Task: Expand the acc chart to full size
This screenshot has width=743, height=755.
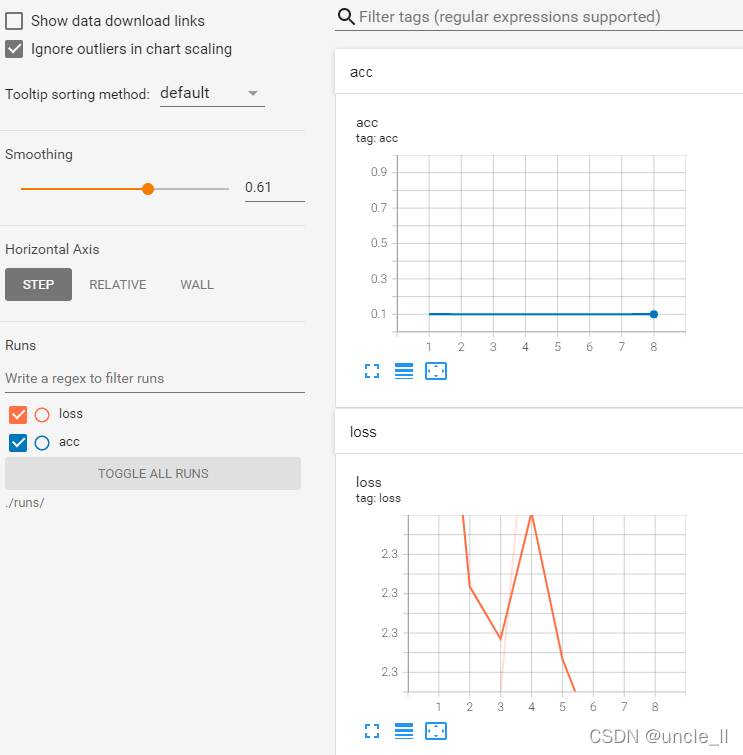Action: point(372,371)
